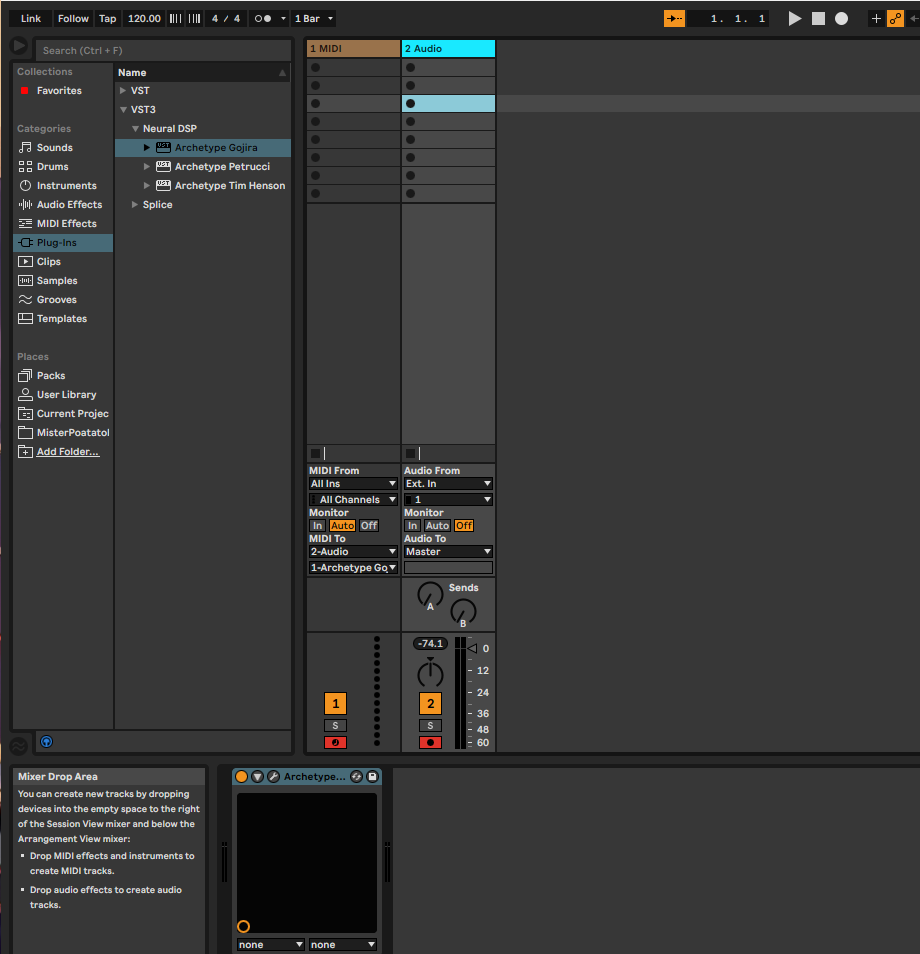Toggle the Follow song position button
920x954 pixels.
pos(674,19)
